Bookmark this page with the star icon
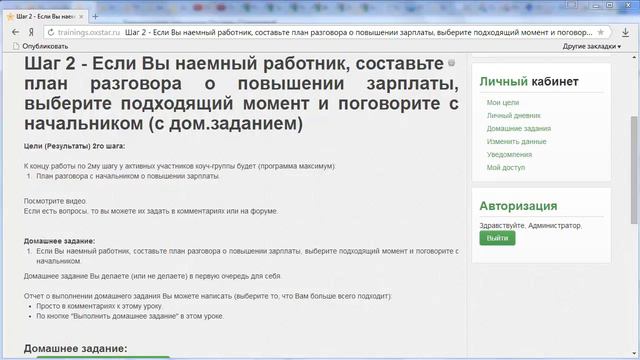 point(600,32)
